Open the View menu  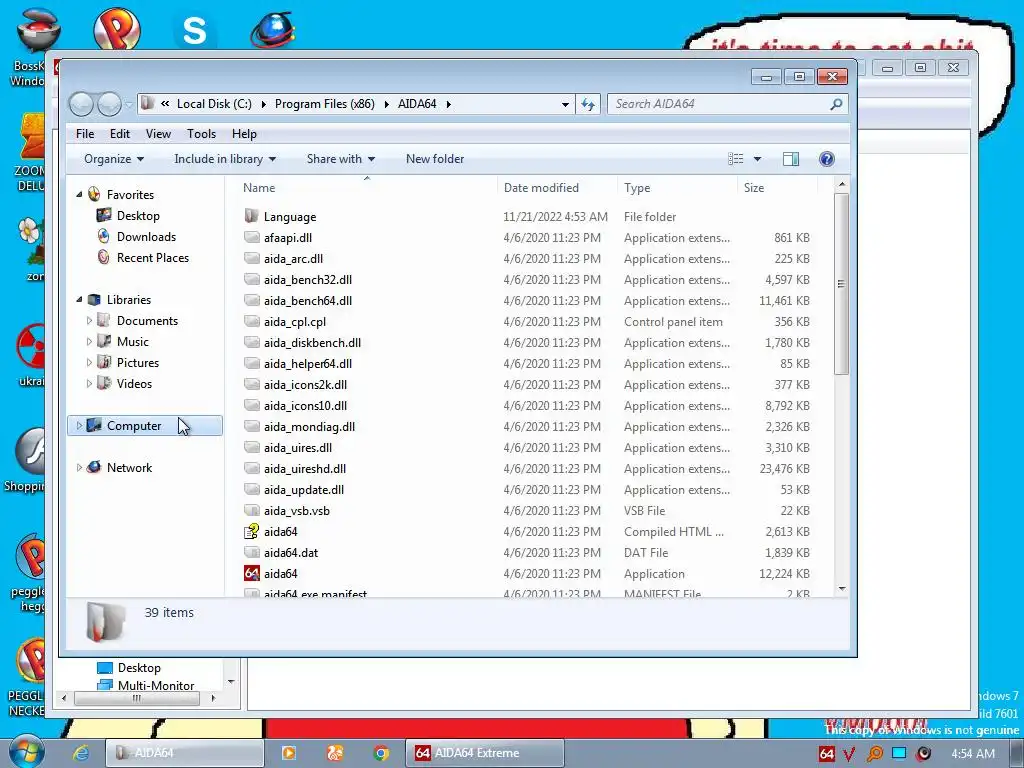158,133
